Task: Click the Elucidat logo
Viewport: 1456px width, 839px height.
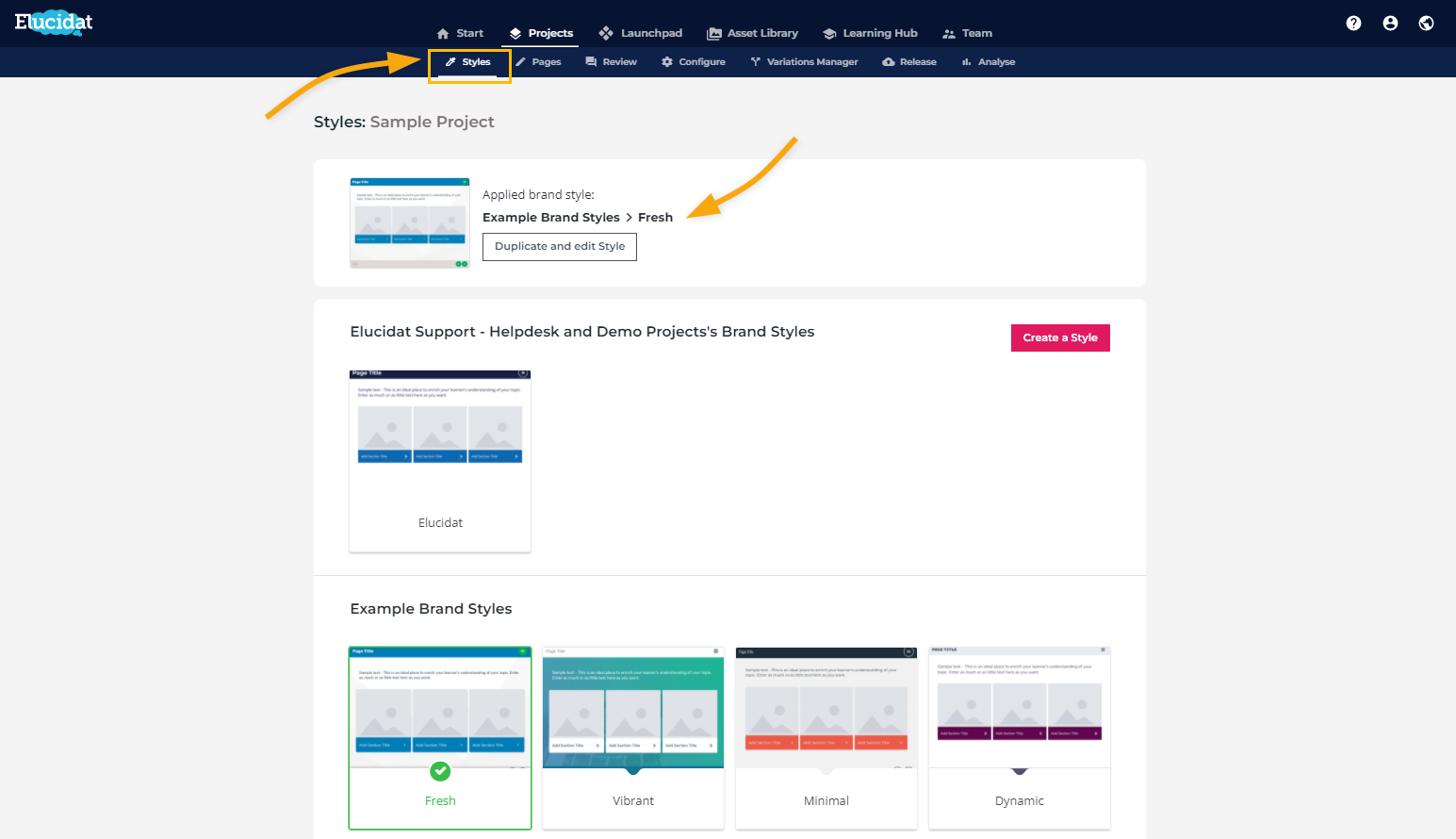Action: (x=54, y=22)
